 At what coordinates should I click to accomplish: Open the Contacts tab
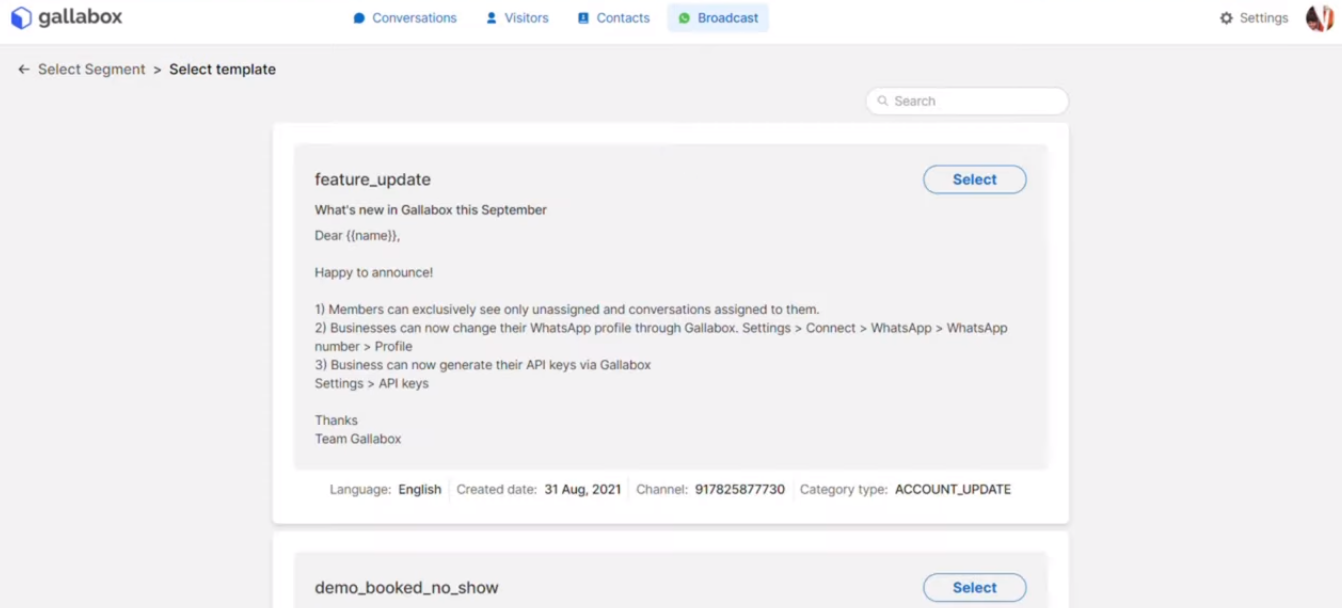tap(613, 18)
